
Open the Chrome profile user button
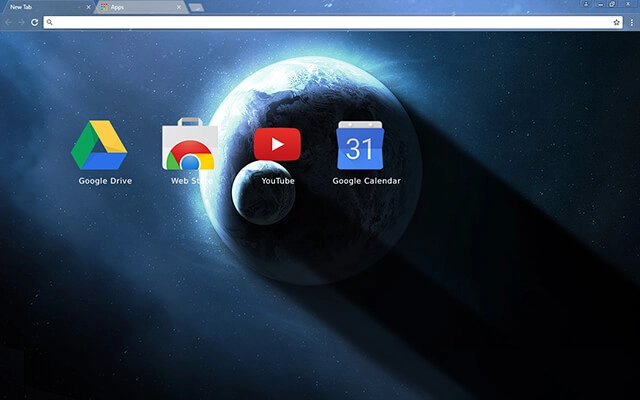(586, 4)
